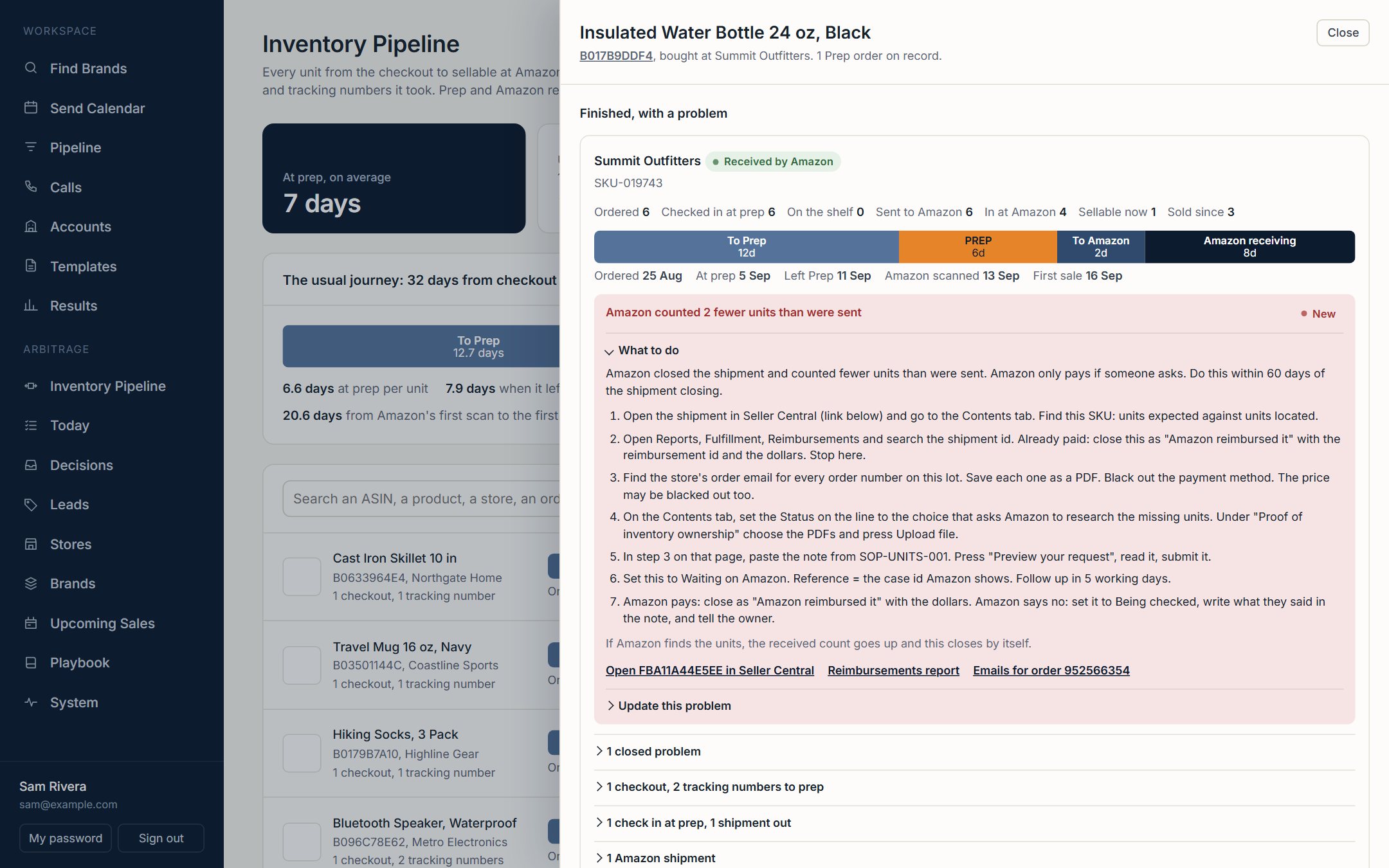Viewport: 1389px width, 868px height.
Task: Expand 1 check in at prep, 1 shipment out
Action: click(974, 823)
